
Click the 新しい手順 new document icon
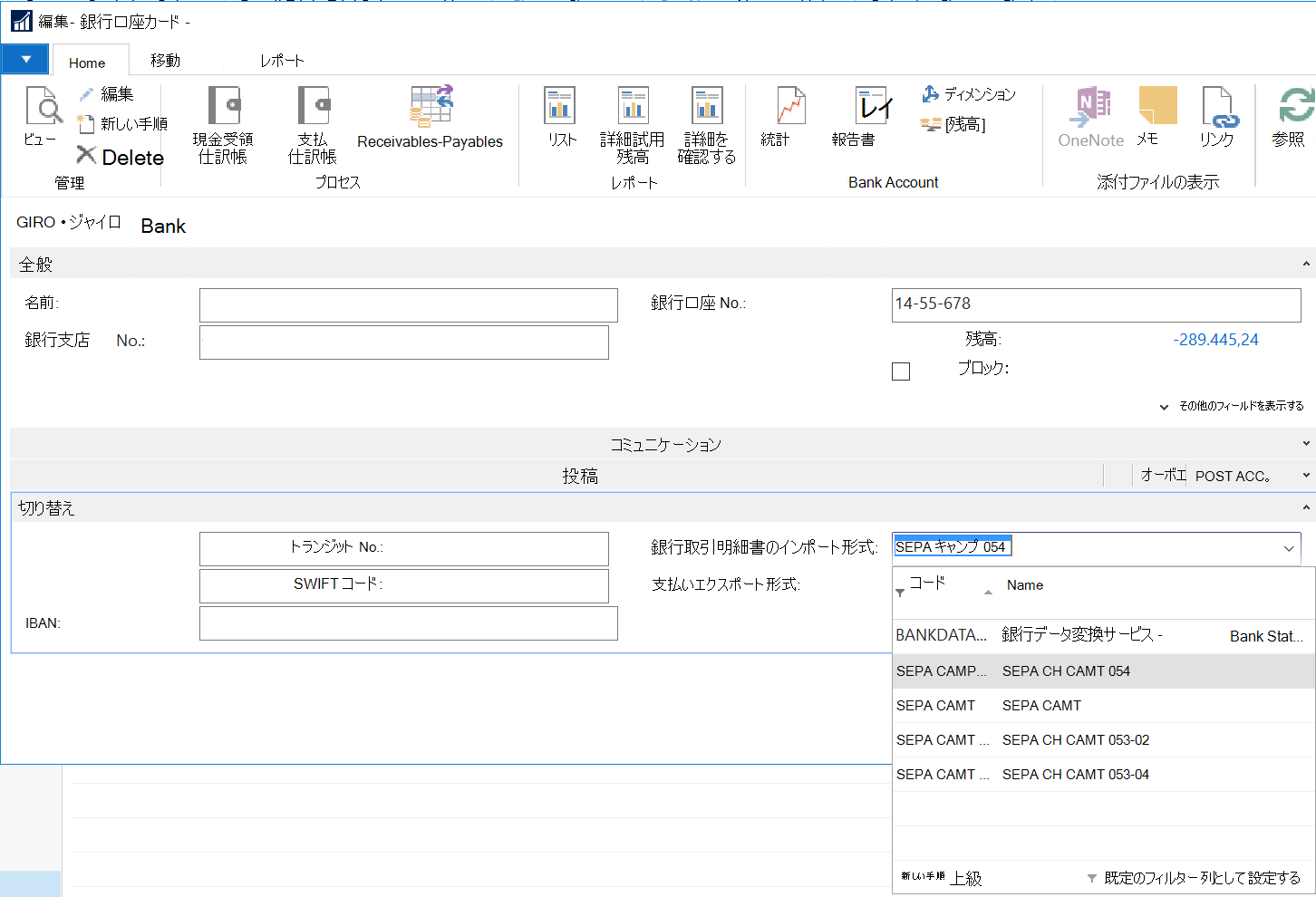pyautogui.click(x=86, y=123)
